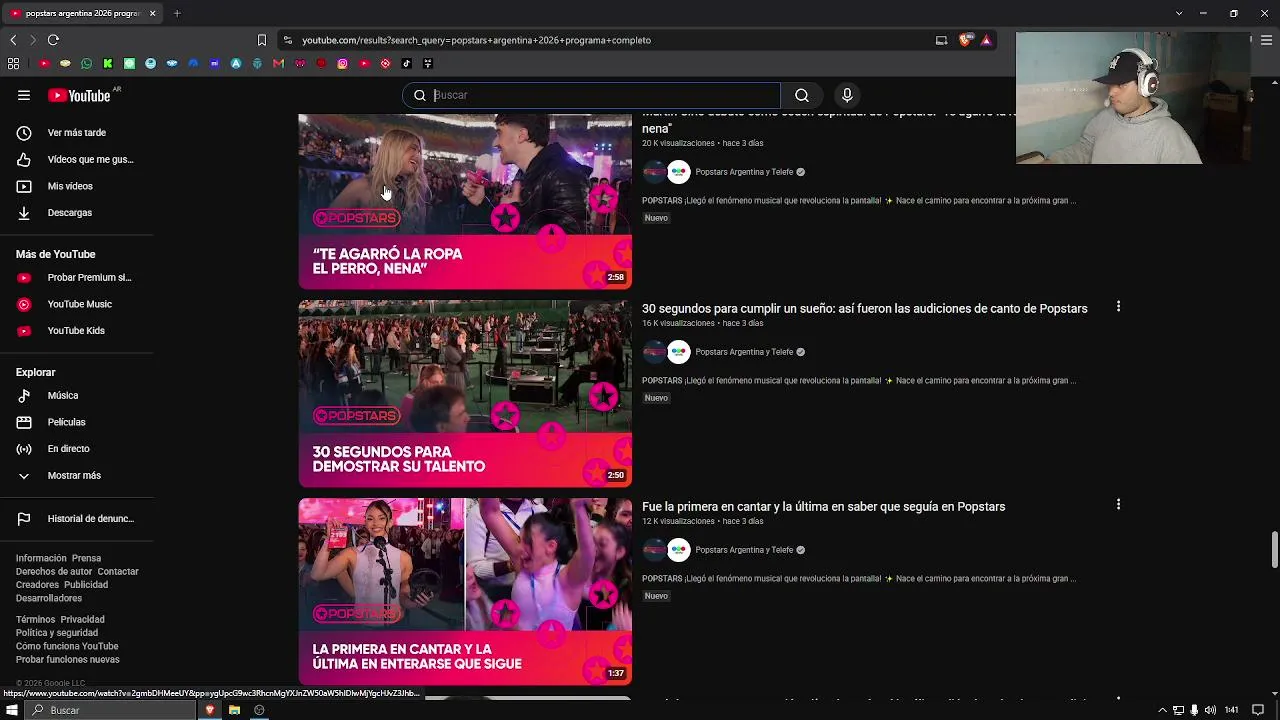Open the Prensa footer link
Image resolution: width=1280 pixels, height=720 pixels.
86,559
